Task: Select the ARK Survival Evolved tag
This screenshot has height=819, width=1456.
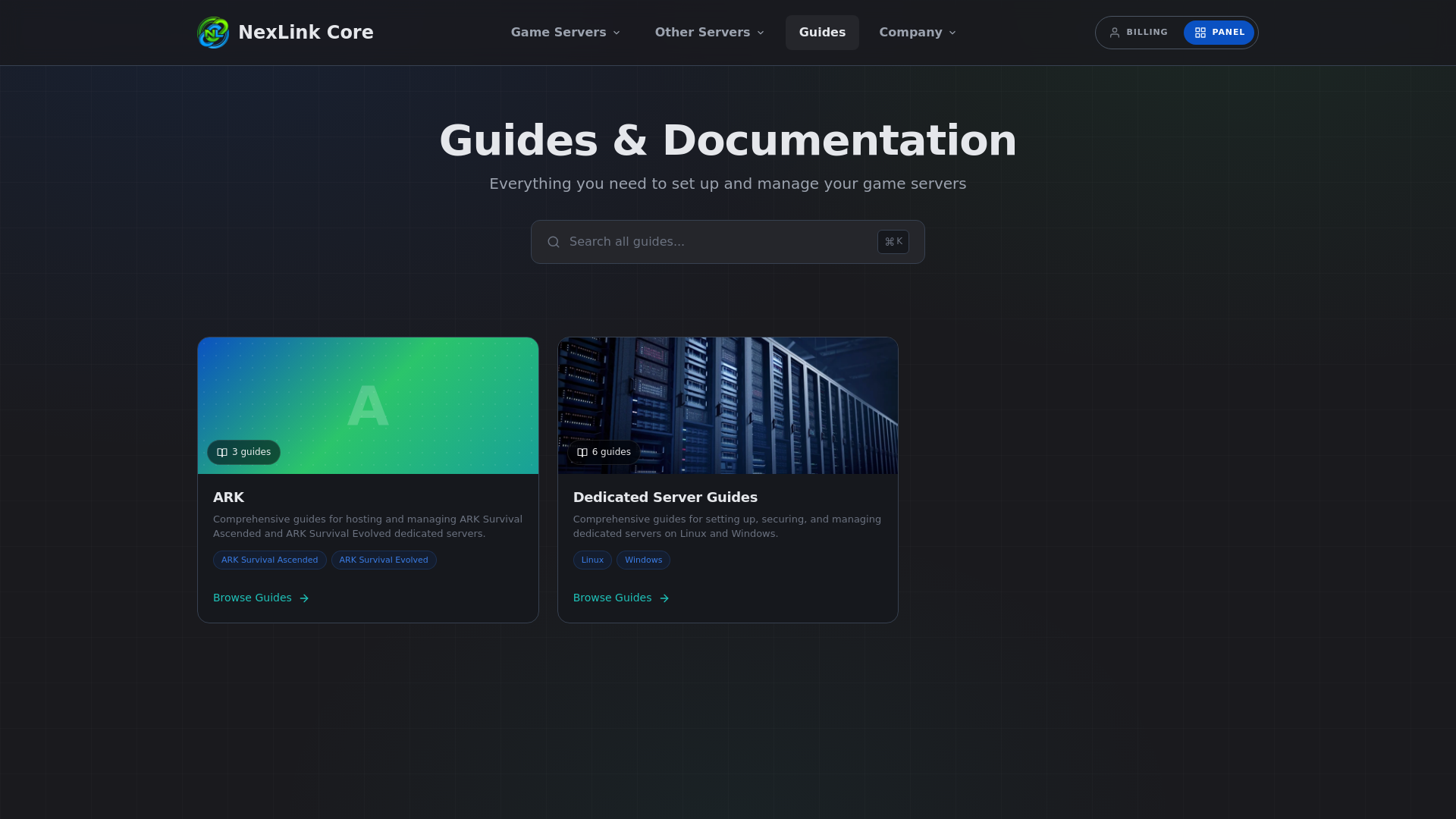Action: click(384, 560)
